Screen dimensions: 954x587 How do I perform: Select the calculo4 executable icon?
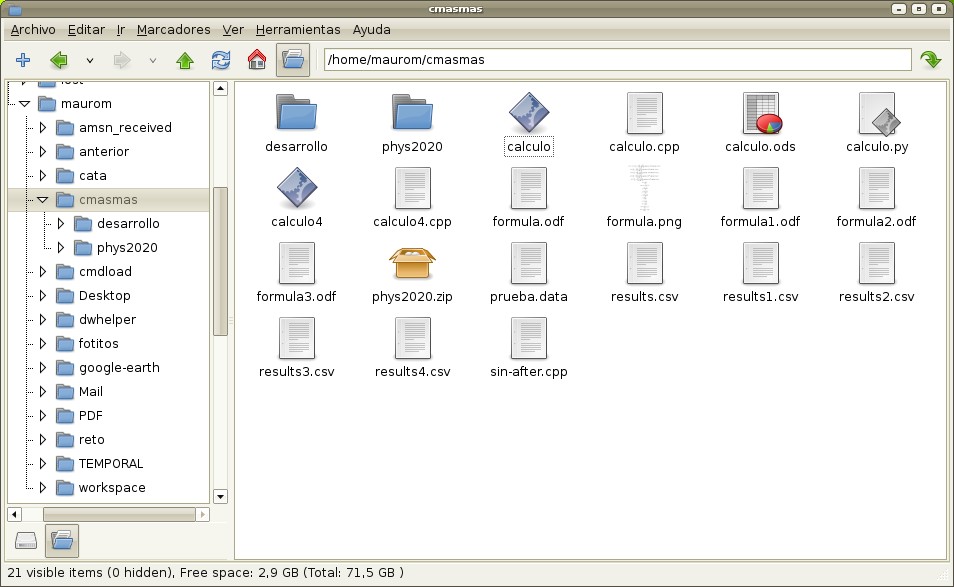coord(296,187)
